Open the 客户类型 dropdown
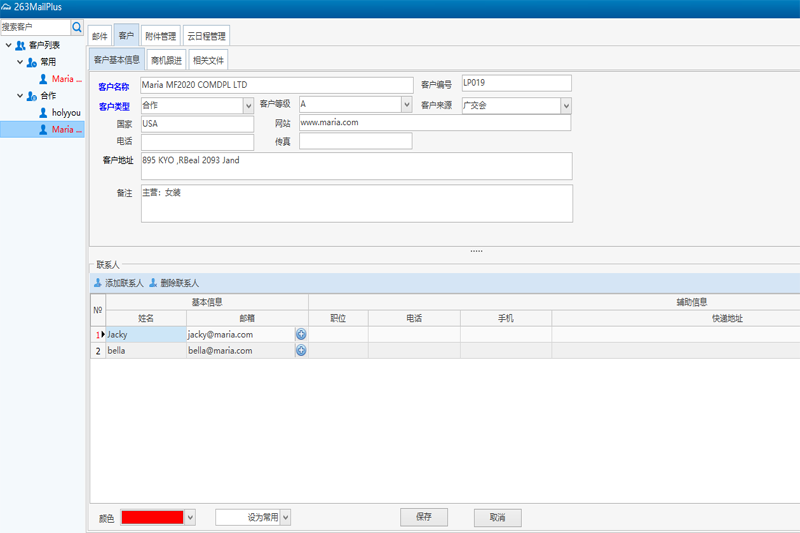Screen dimensions: 800x533 click(x=248, y=106)
